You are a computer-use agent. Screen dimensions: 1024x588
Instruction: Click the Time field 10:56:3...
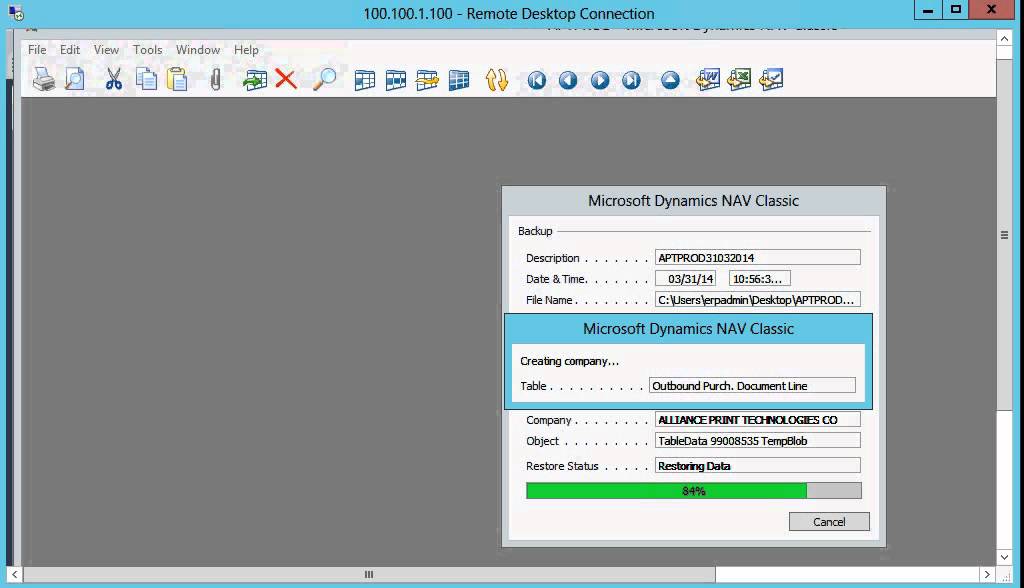pos(760,278)
